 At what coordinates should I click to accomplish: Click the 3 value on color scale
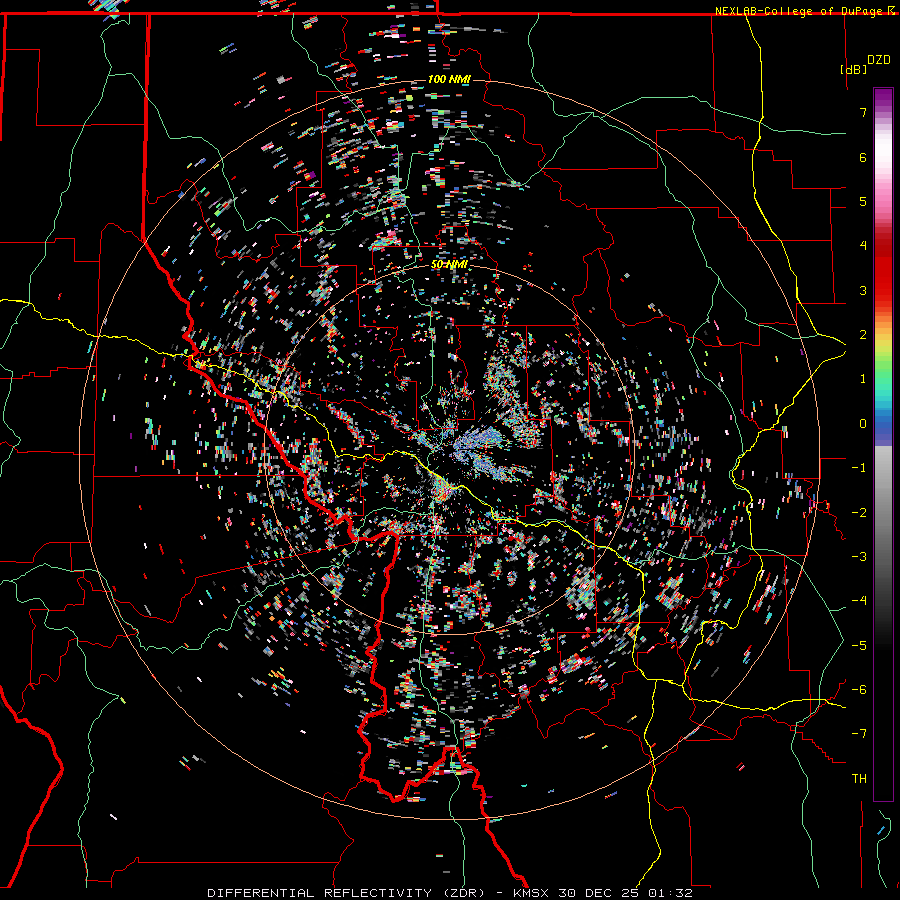(x=863, y=290)
